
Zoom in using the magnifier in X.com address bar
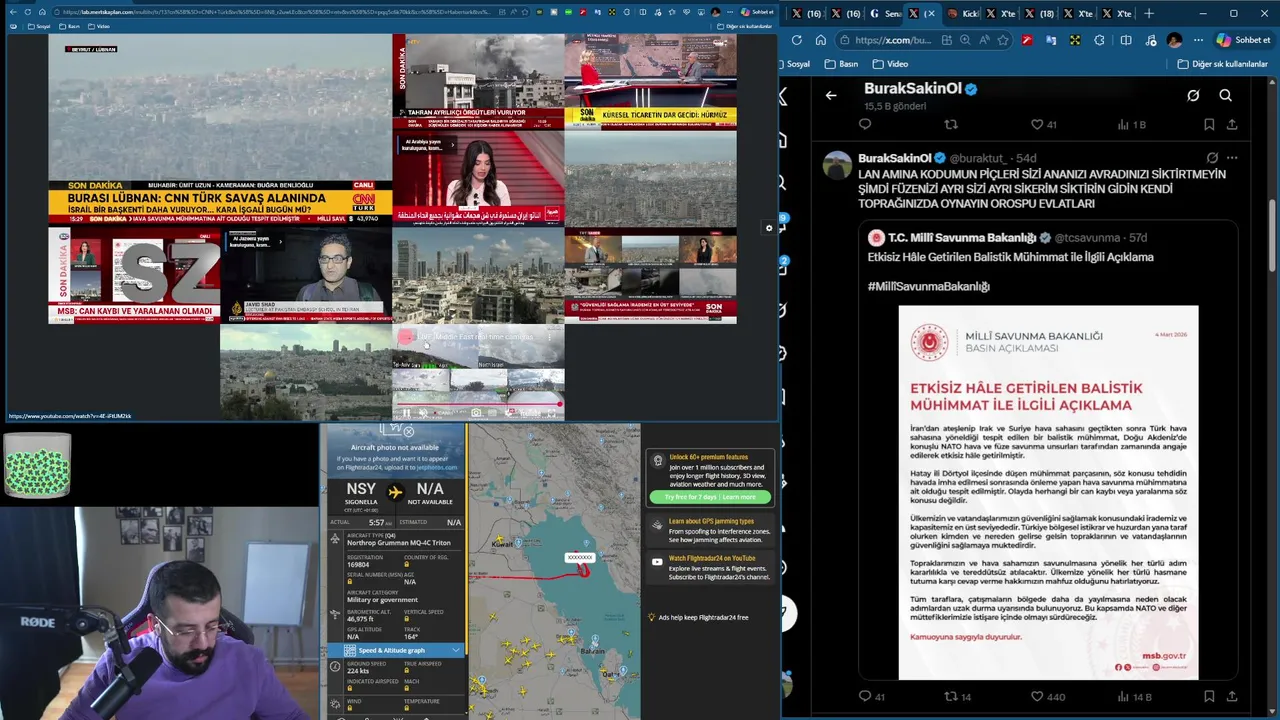(965, 40)
